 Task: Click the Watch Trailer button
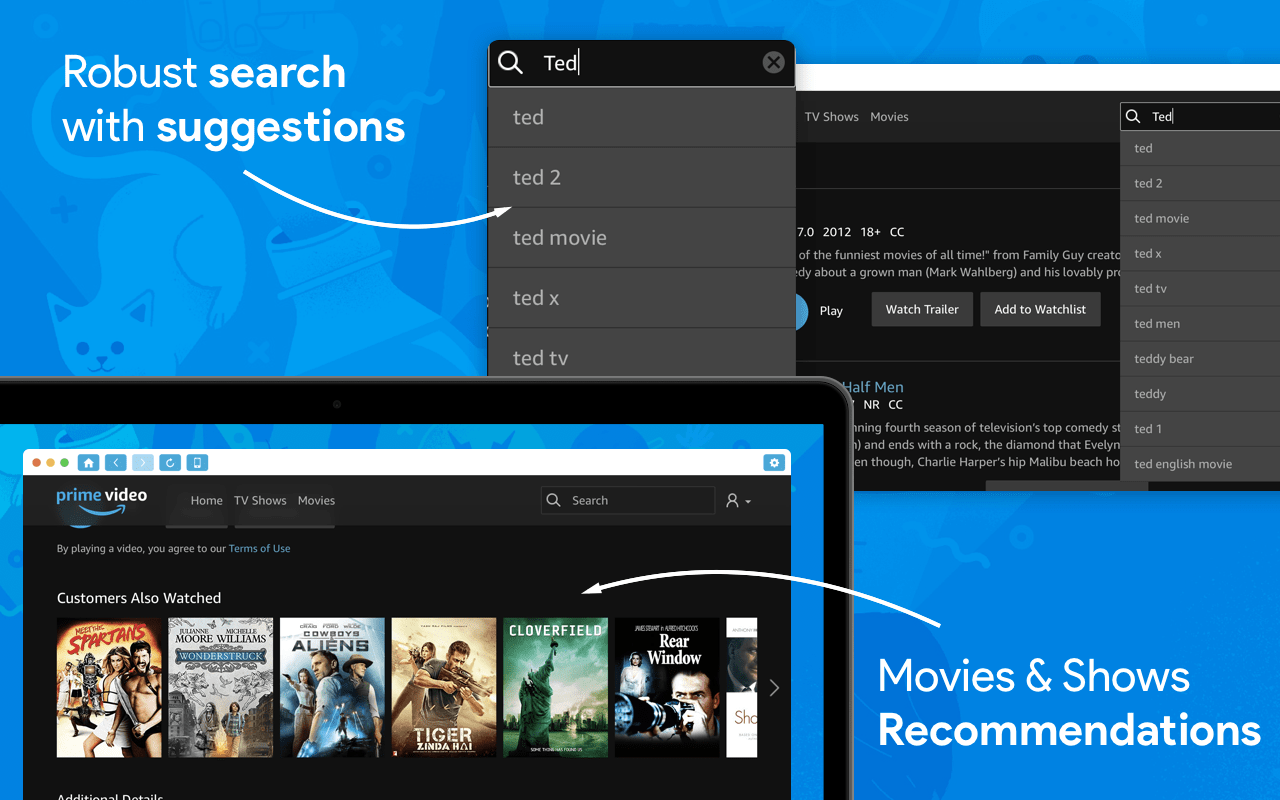click(x=922, y=309)
